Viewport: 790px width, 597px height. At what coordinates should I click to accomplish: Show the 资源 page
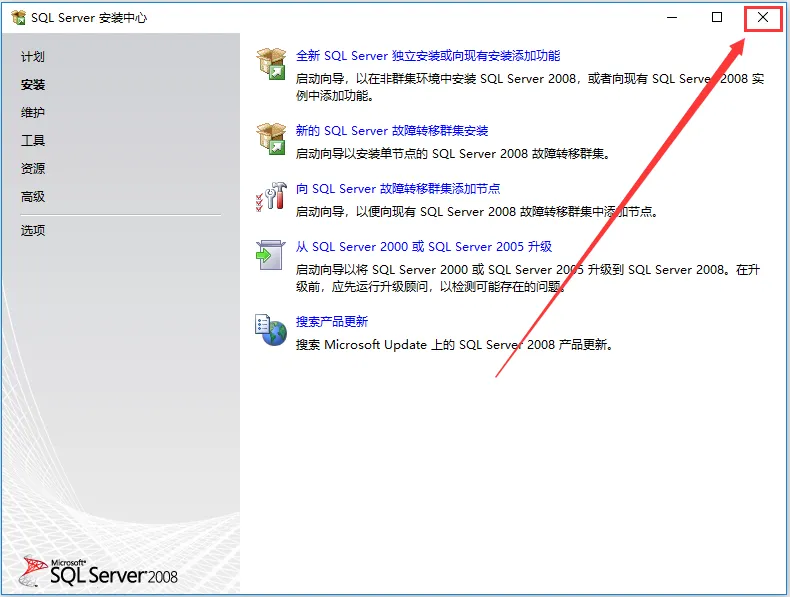(33, 169)
